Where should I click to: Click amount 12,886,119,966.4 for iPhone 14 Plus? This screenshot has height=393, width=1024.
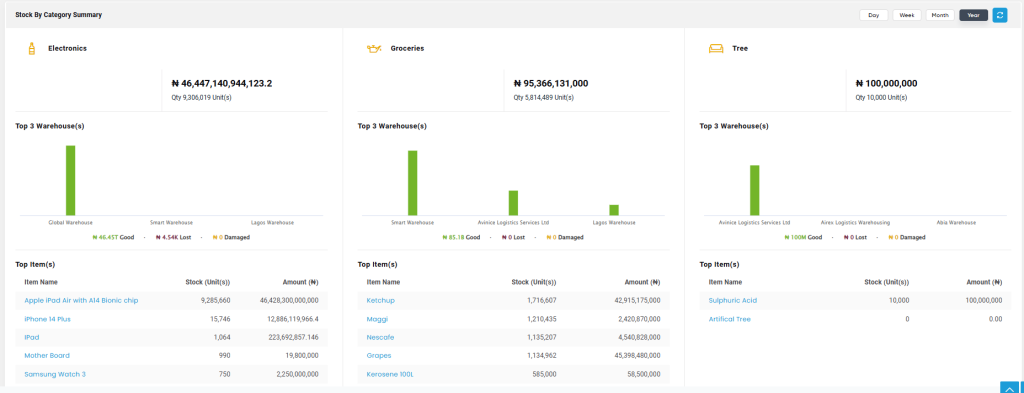(x=293, y=319)
